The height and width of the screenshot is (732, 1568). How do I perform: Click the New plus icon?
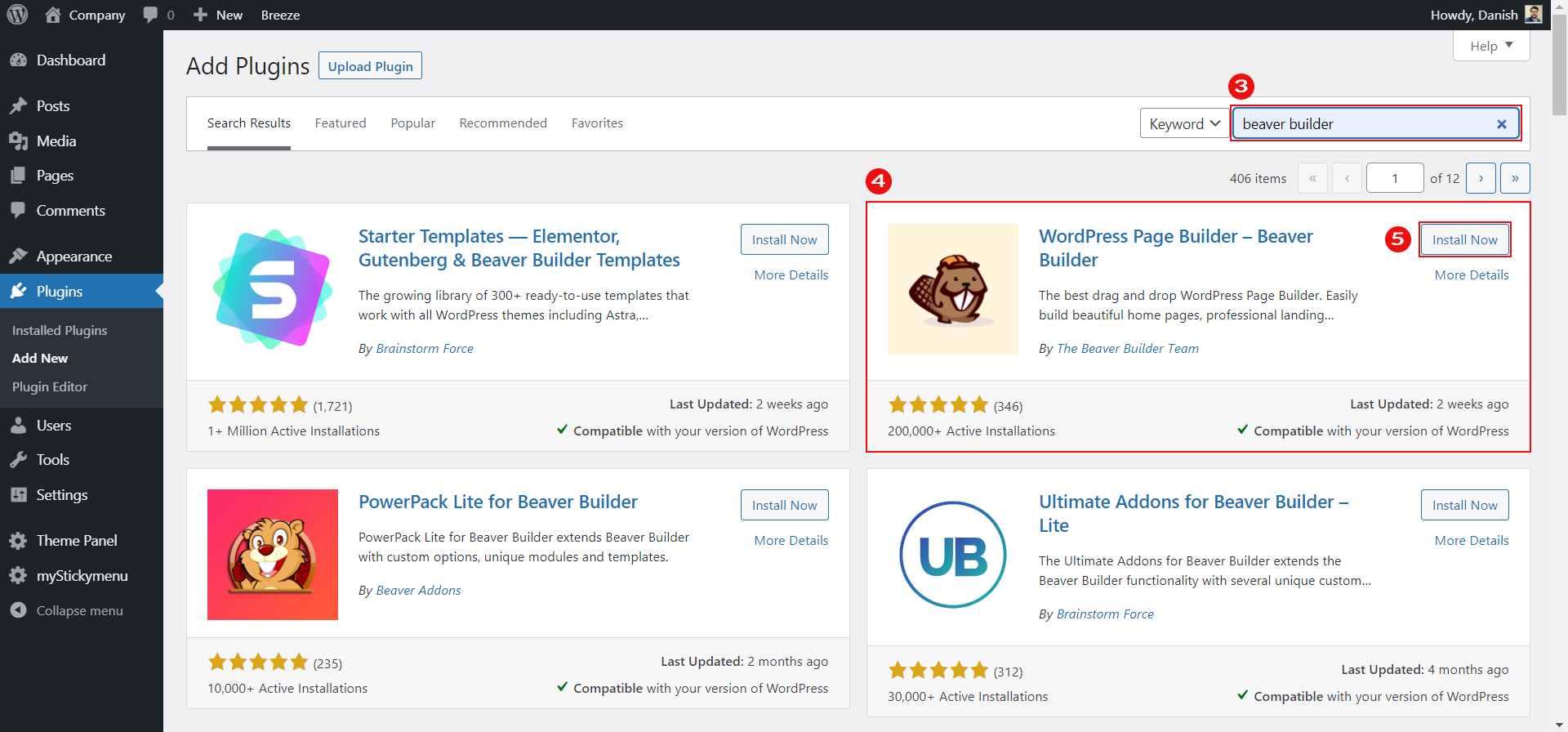click(200, 15)
